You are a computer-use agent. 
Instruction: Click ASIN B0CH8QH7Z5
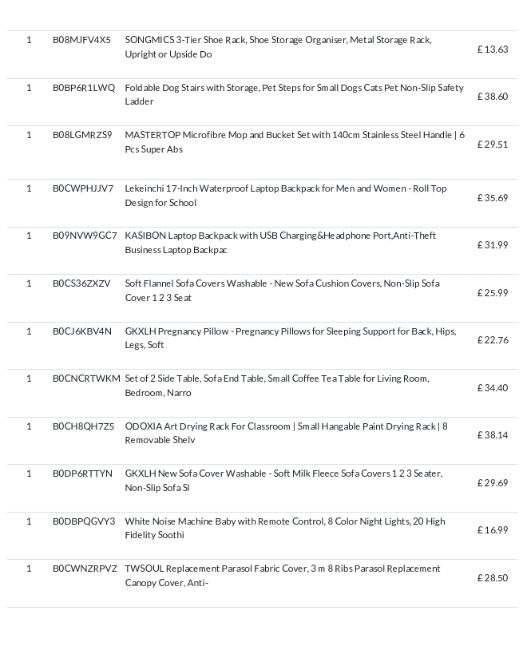83,426
